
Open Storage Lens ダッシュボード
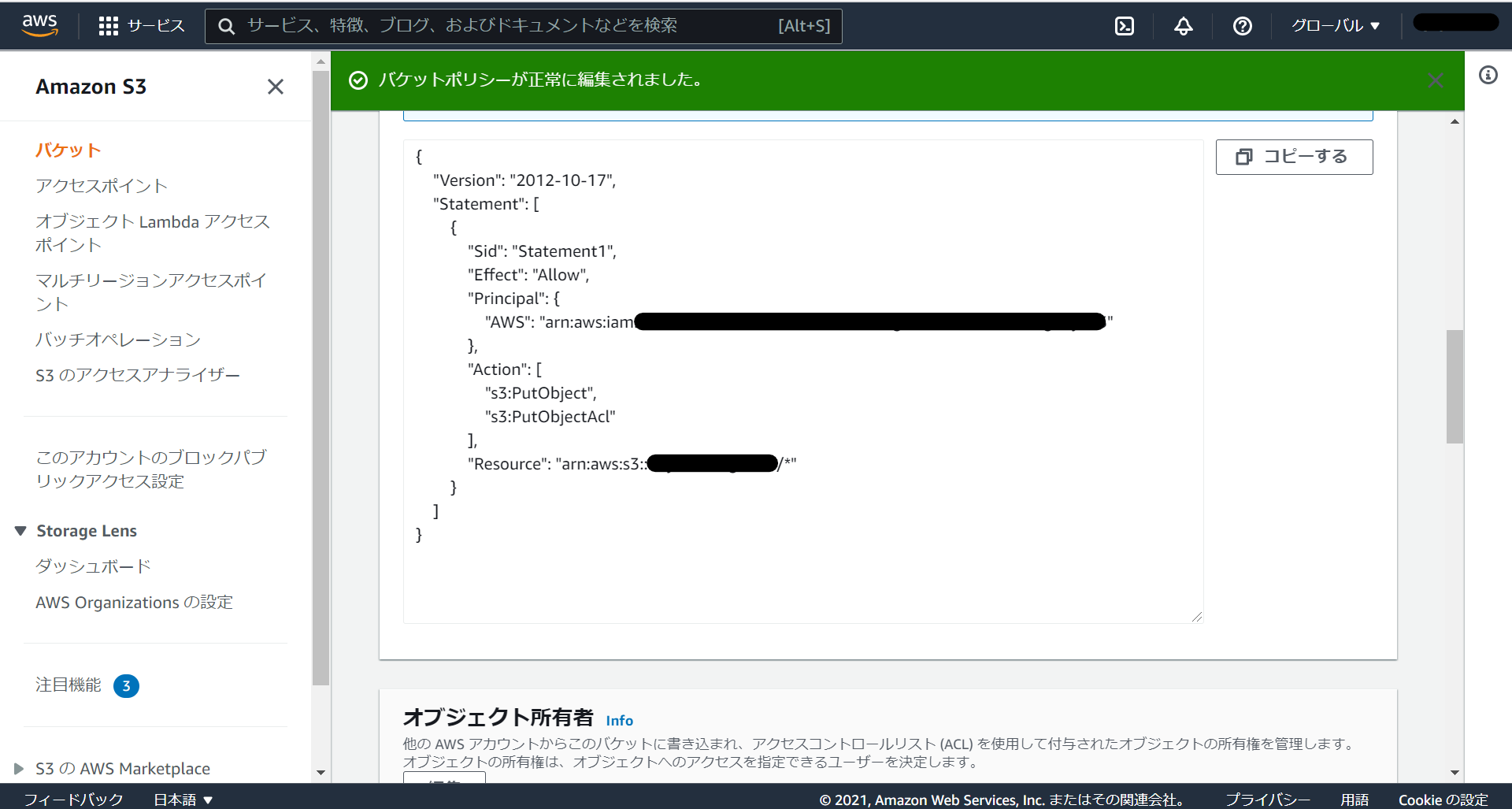pyautogui.click(x=93, y=566)
